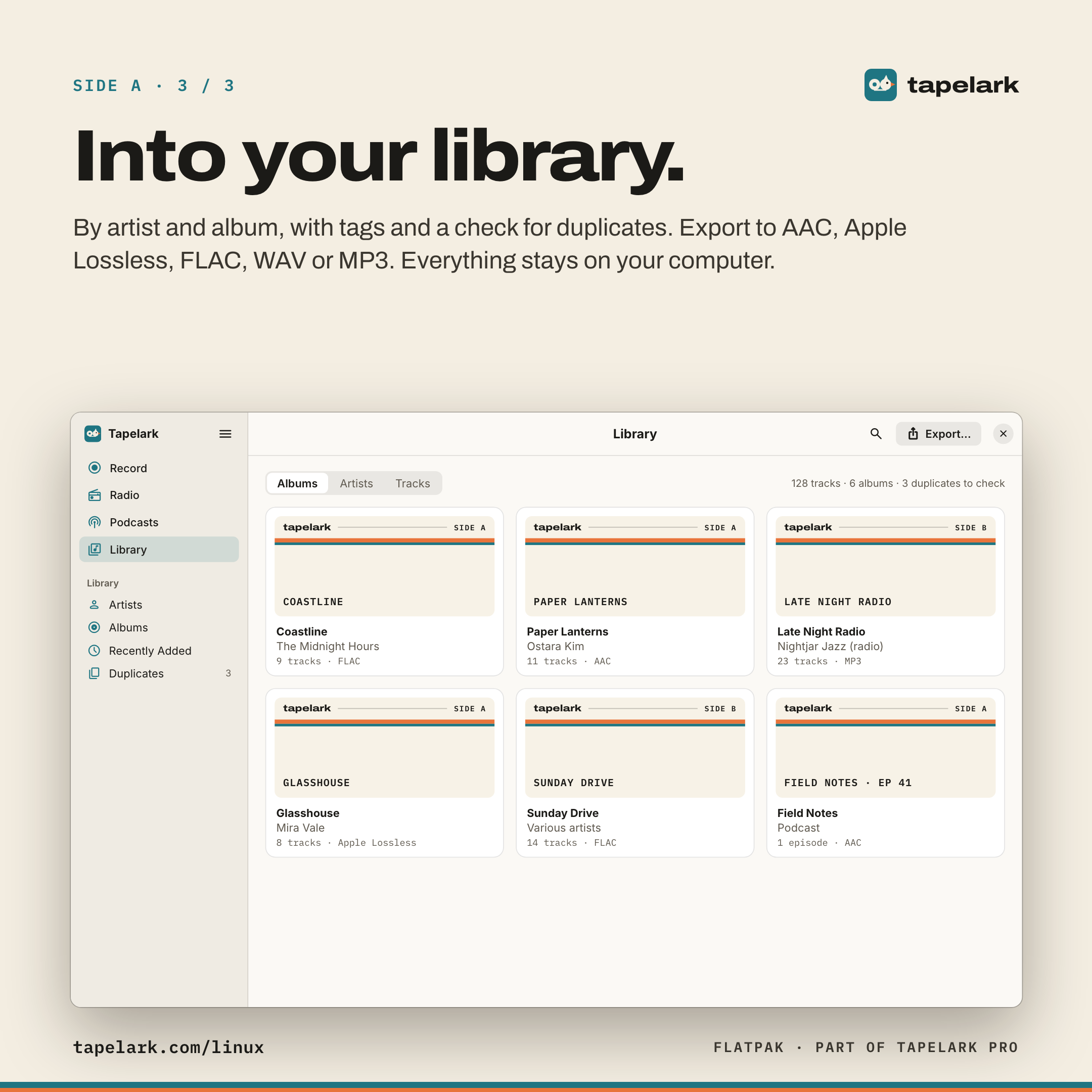
Task: Click the Duplicates count badge 3
Action: (x=229, y=673)
